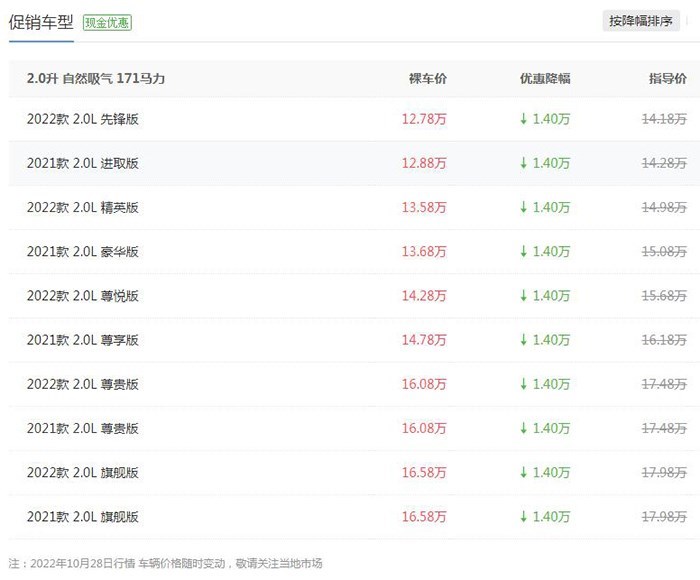Image resolution: width=700 pixels, height=580 pixels.
Task: Click the 裸车价 column header
Action: tap(428, 79)
